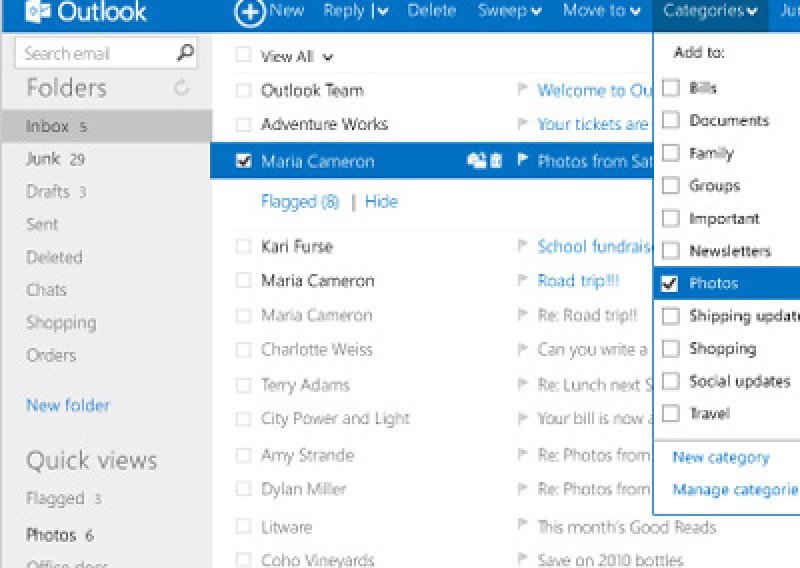Click the New category link
800x568 pixels.
(x=721, y=457)
